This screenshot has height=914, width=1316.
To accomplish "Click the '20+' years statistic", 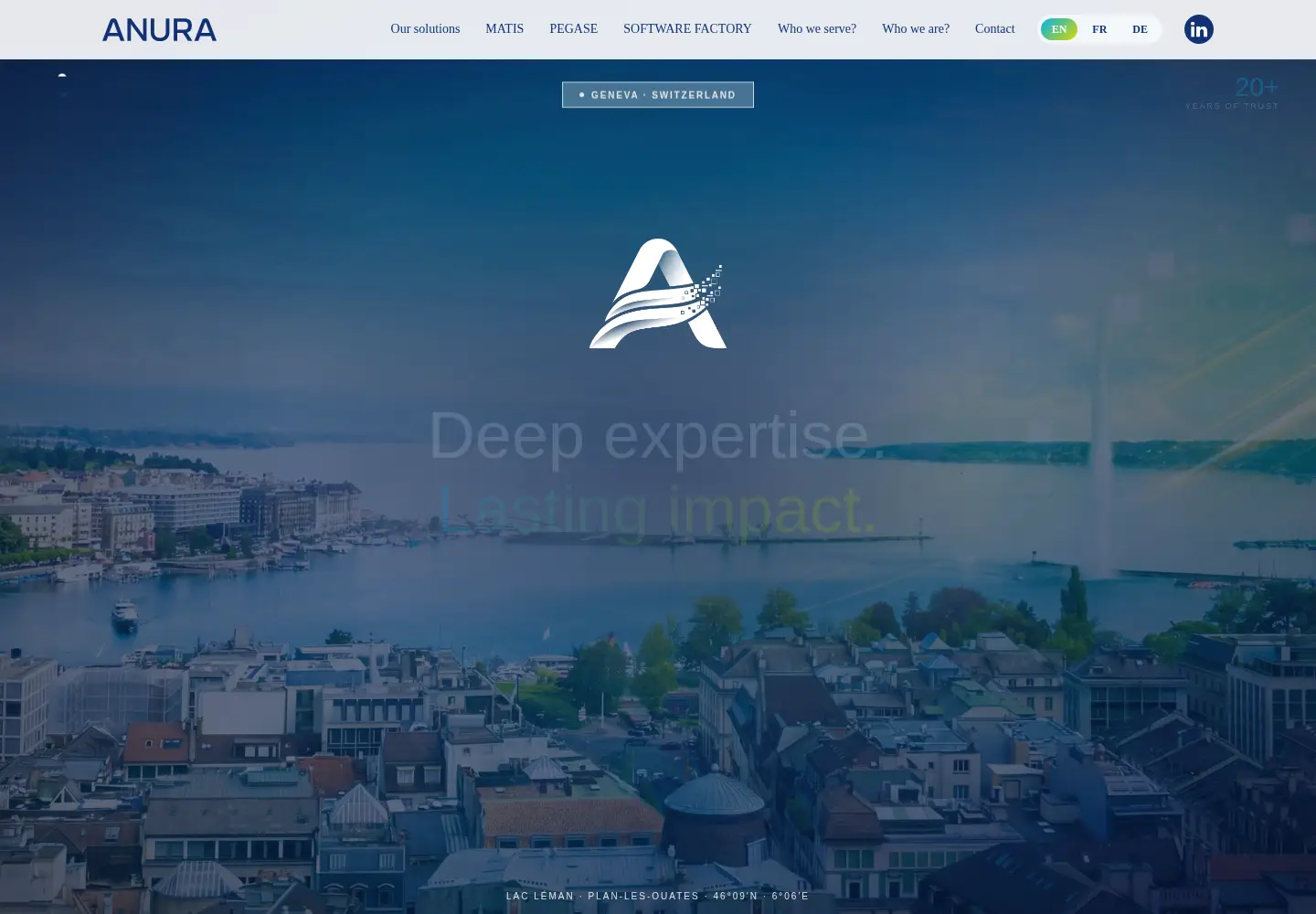I will [1257, 87].
